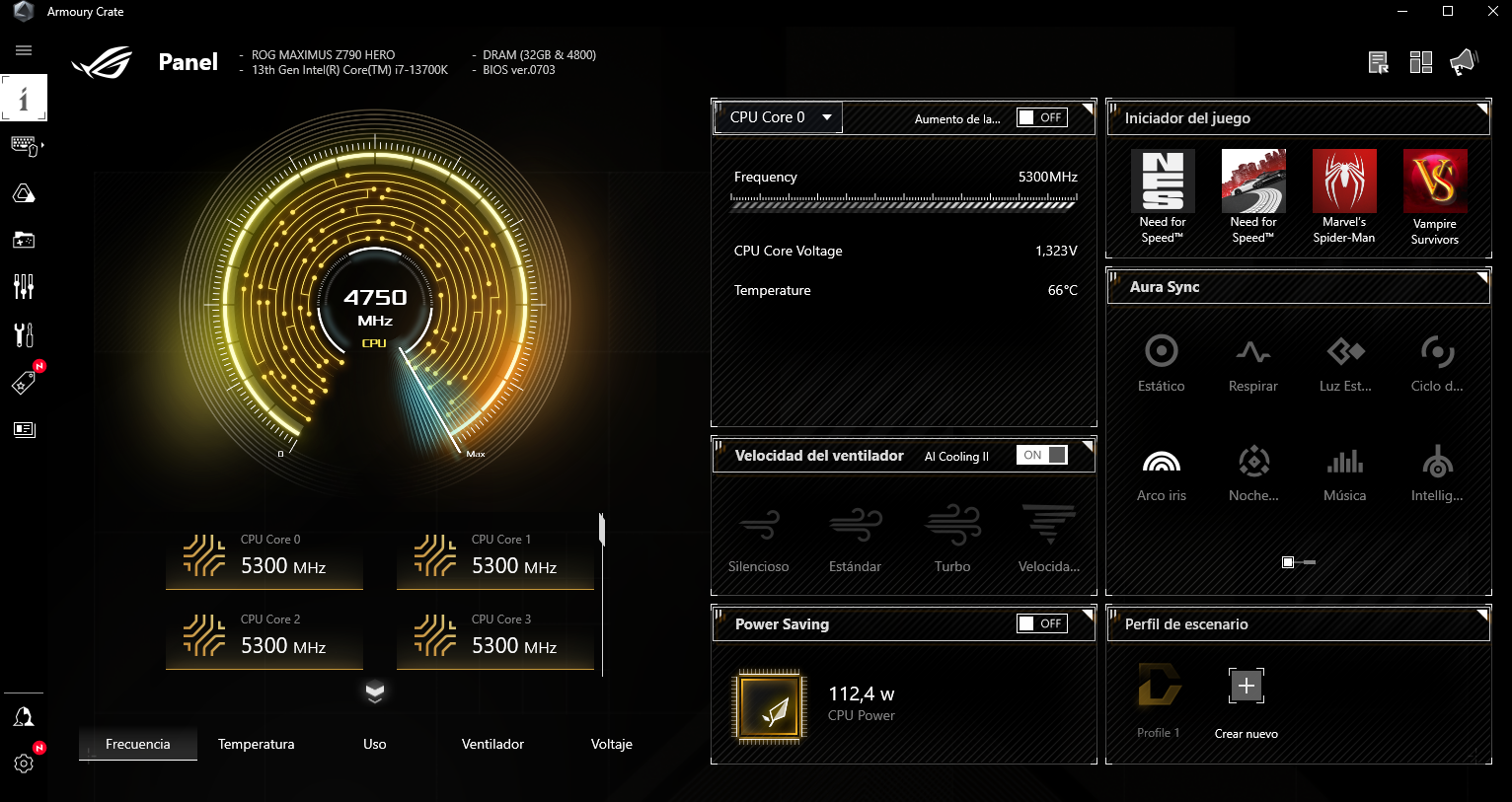
Task: Select Estático Aura Sync effect
Action: pyautogui.click(x=1162, y=363)
